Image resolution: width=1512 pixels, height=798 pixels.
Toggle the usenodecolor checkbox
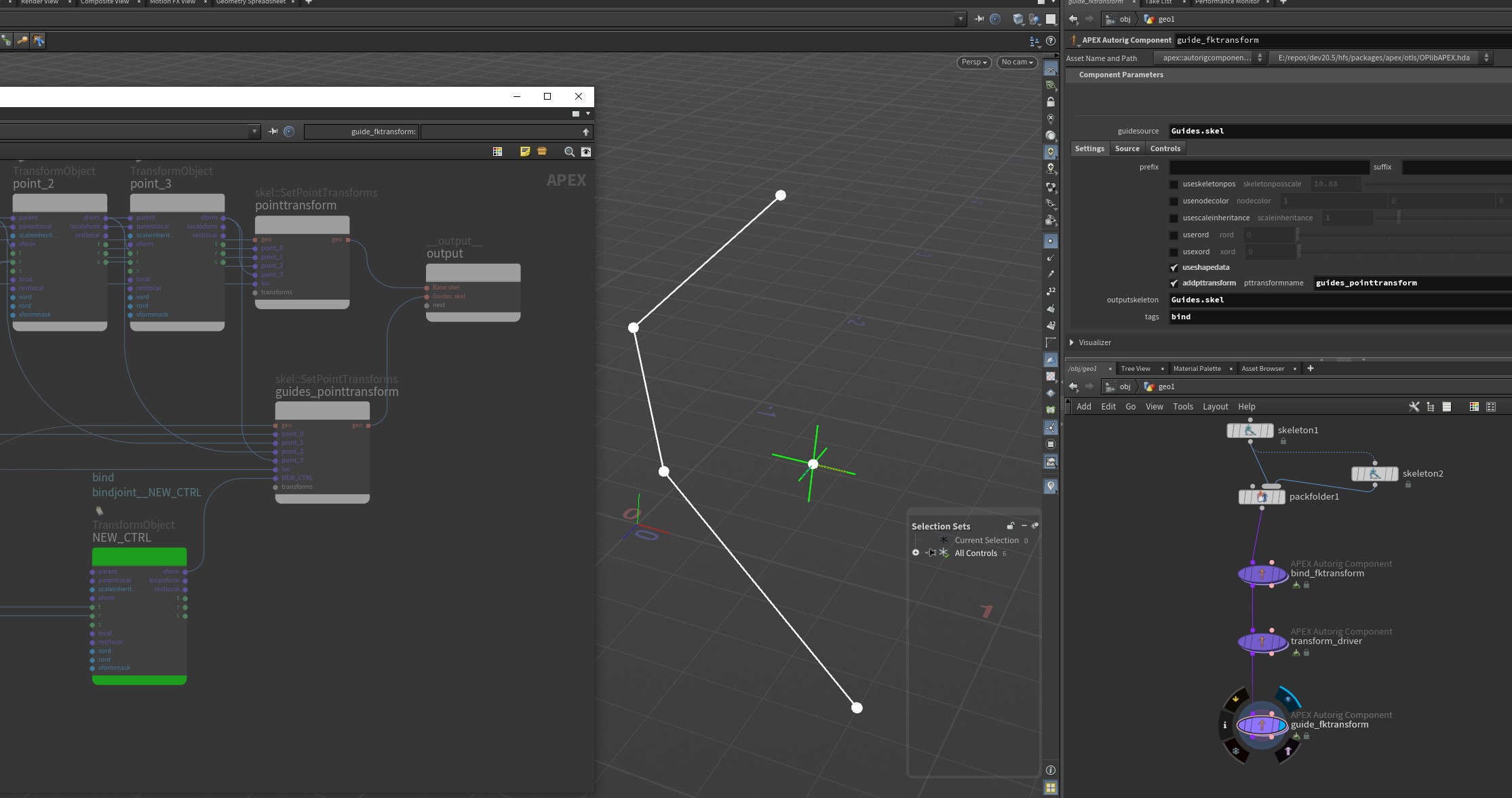click(x=1174, y=201)
